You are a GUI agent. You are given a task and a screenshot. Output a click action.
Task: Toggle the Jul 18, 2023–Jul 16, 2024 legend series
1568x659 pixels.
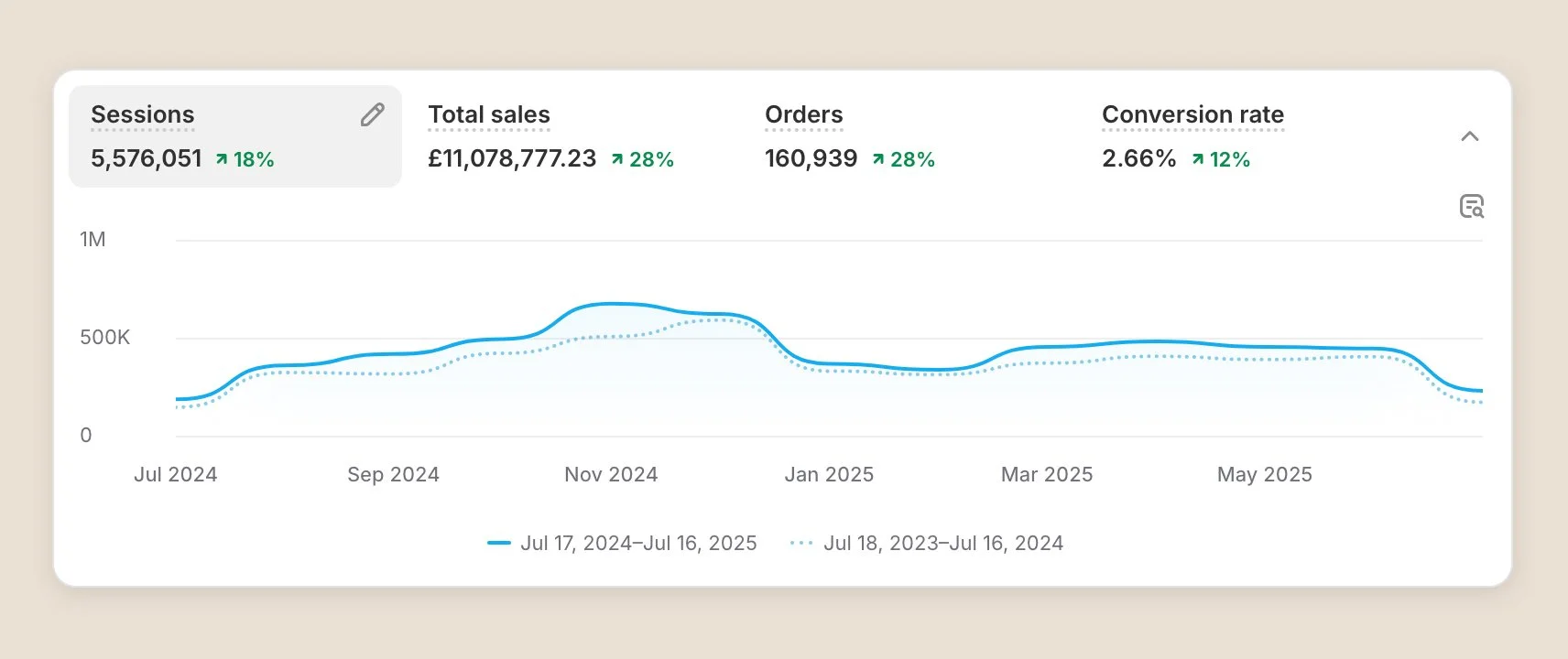point(926,543)
